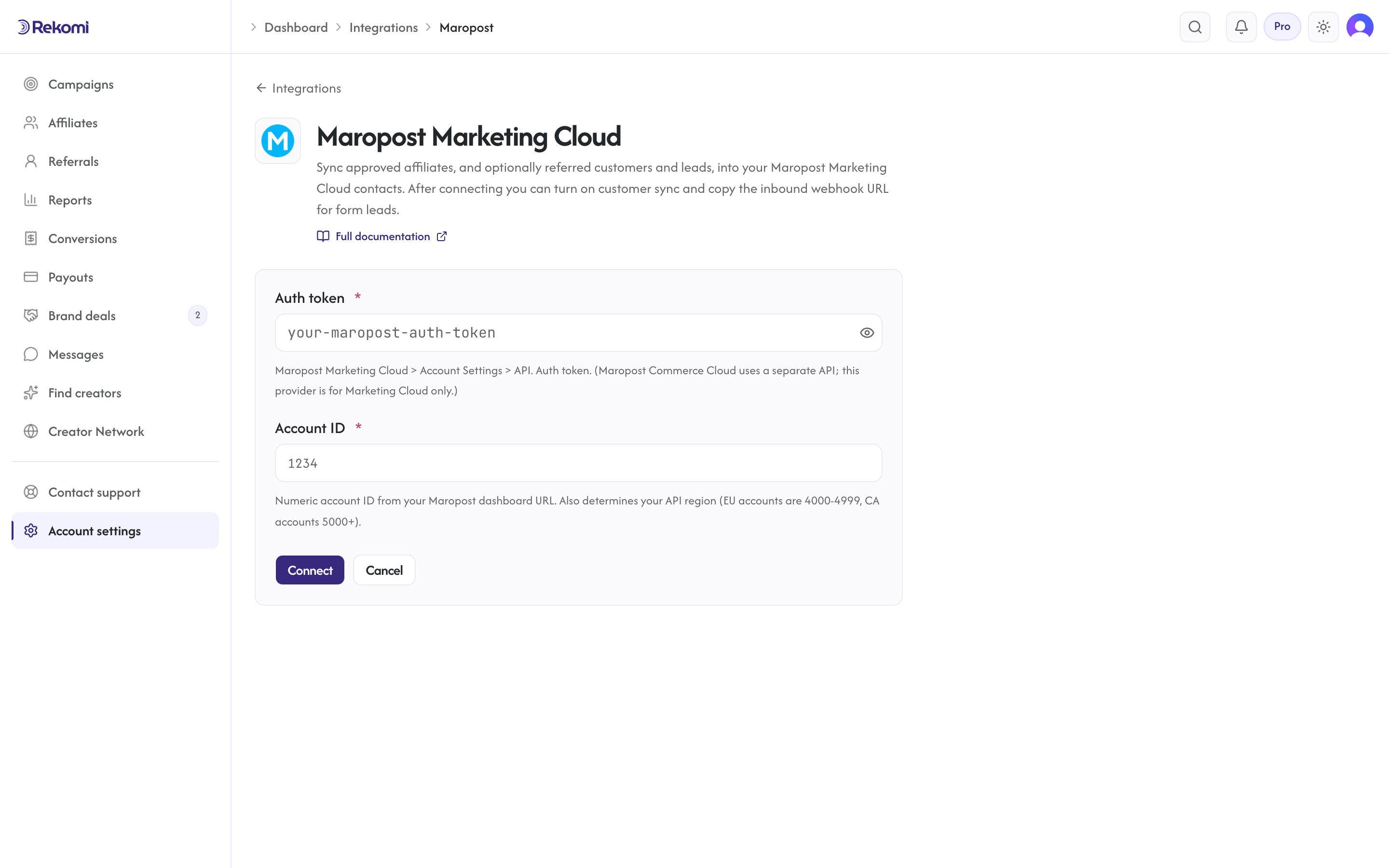Click the Creator Network globe icon
The height and width of the screenshot is (868, 1389).
(31, 431)
